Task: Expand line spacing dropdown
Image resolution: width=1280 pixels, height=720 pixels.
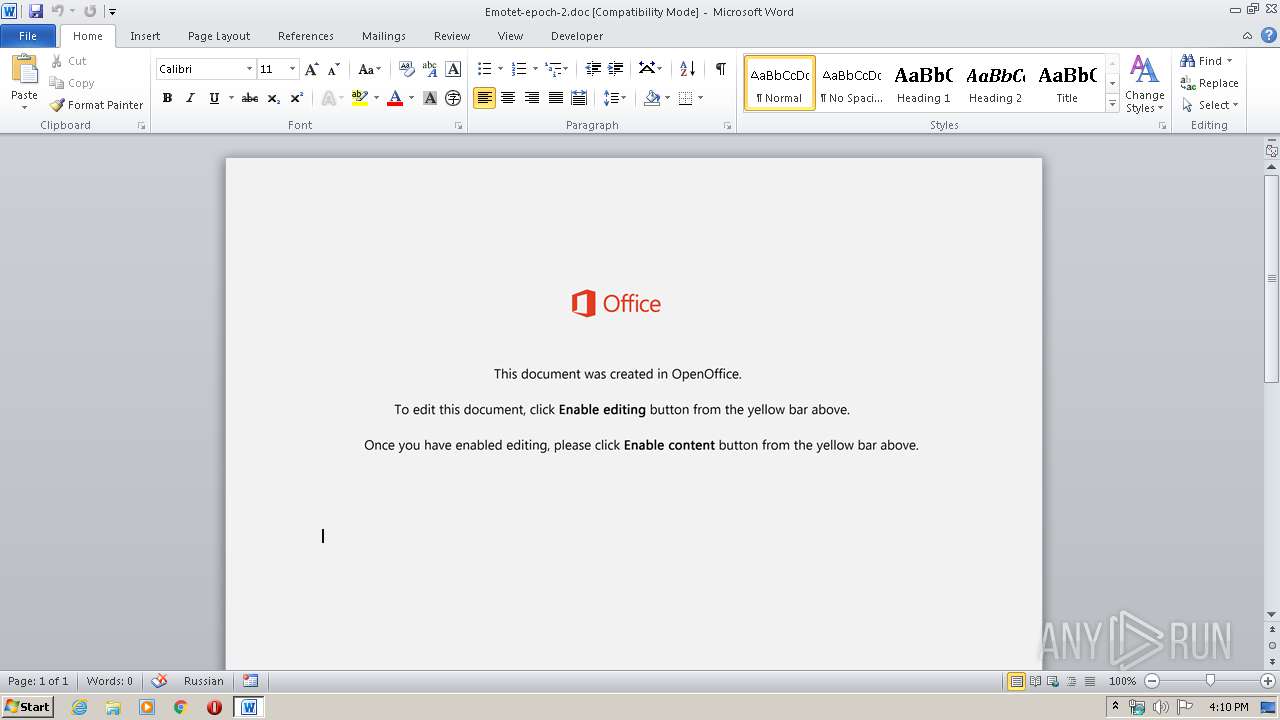Action: click(614, 98)
